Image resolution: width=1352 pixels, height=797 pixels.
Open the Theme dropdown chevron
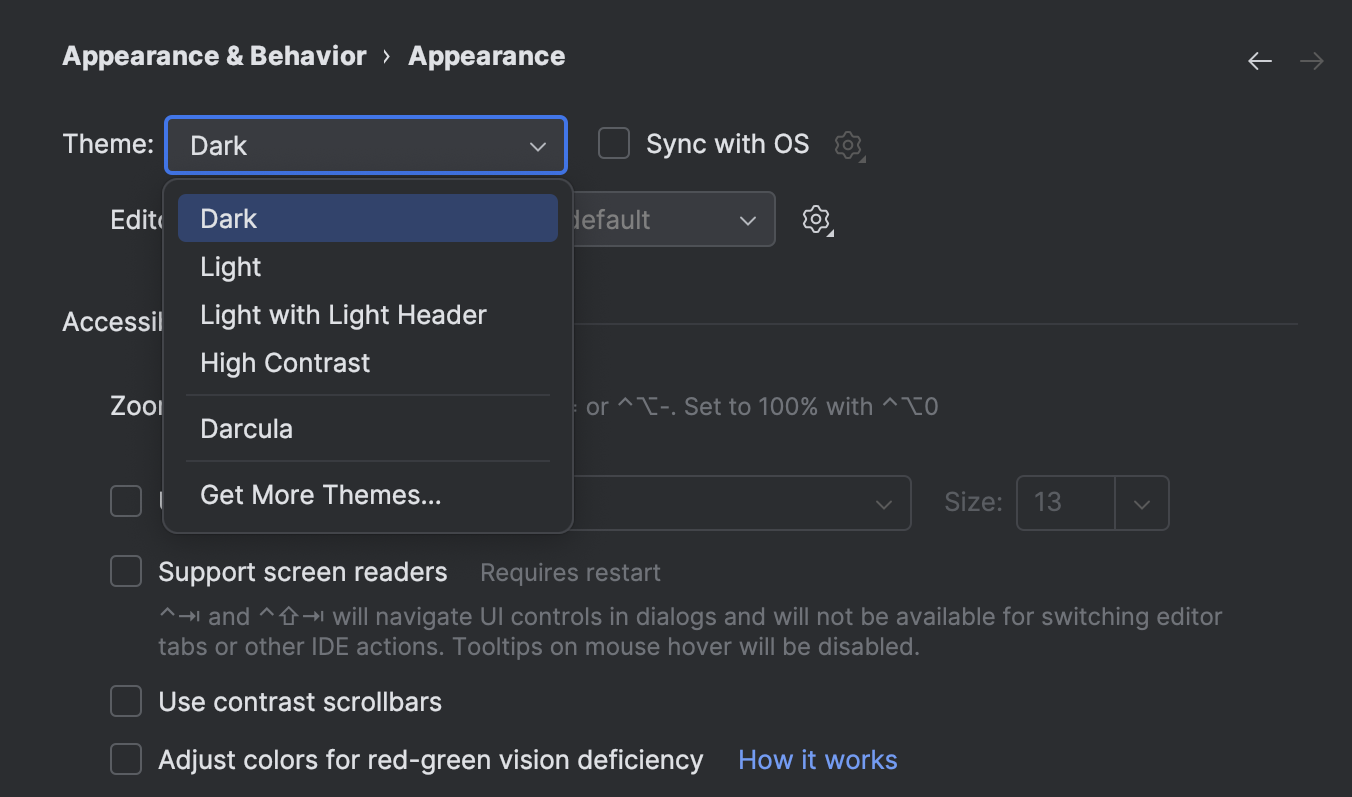point(537,145)
